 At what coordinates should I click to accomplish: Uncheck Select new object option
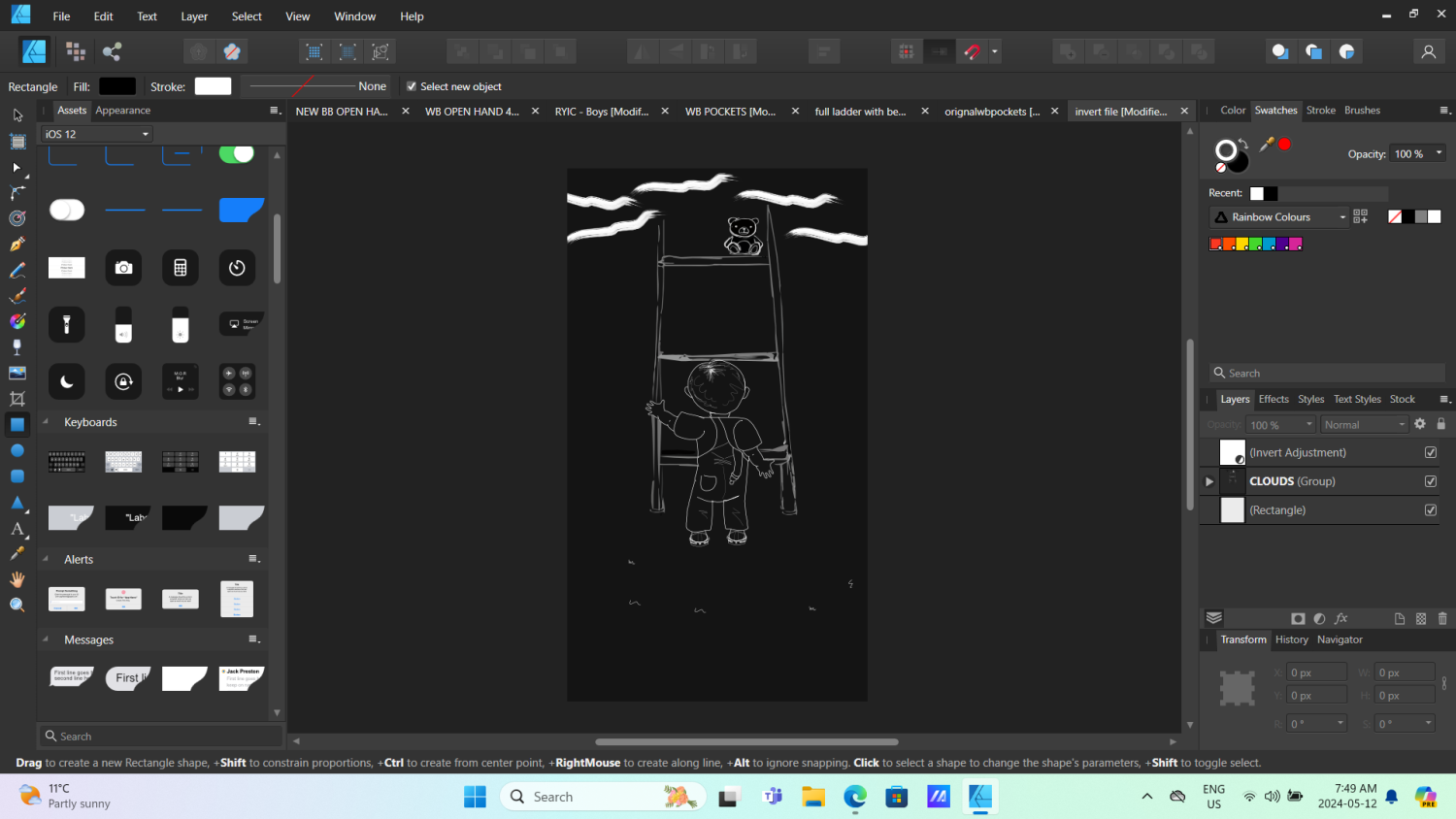click(x=412, y=86)
